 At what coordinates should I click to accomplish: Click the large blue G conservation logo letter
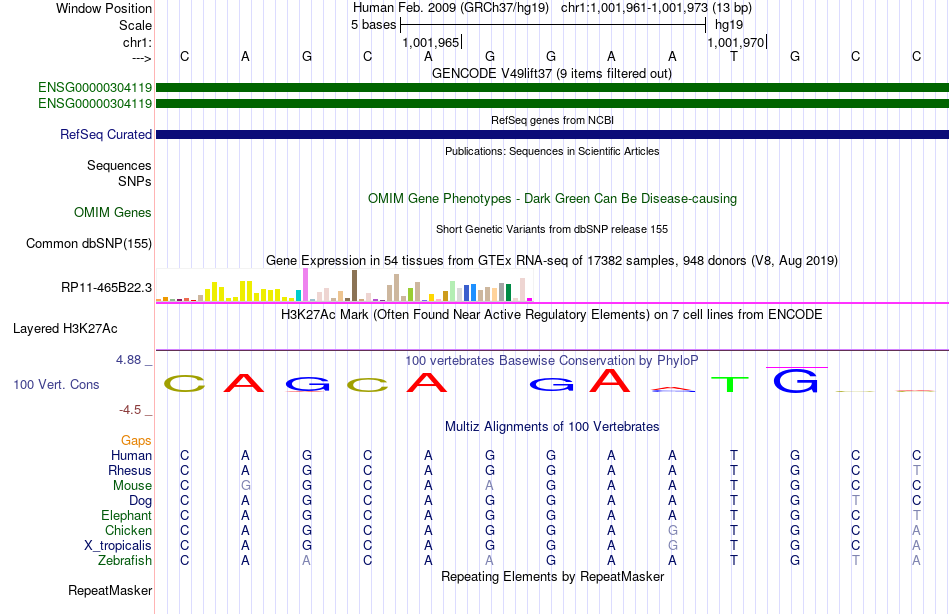(x=796, y=381)
